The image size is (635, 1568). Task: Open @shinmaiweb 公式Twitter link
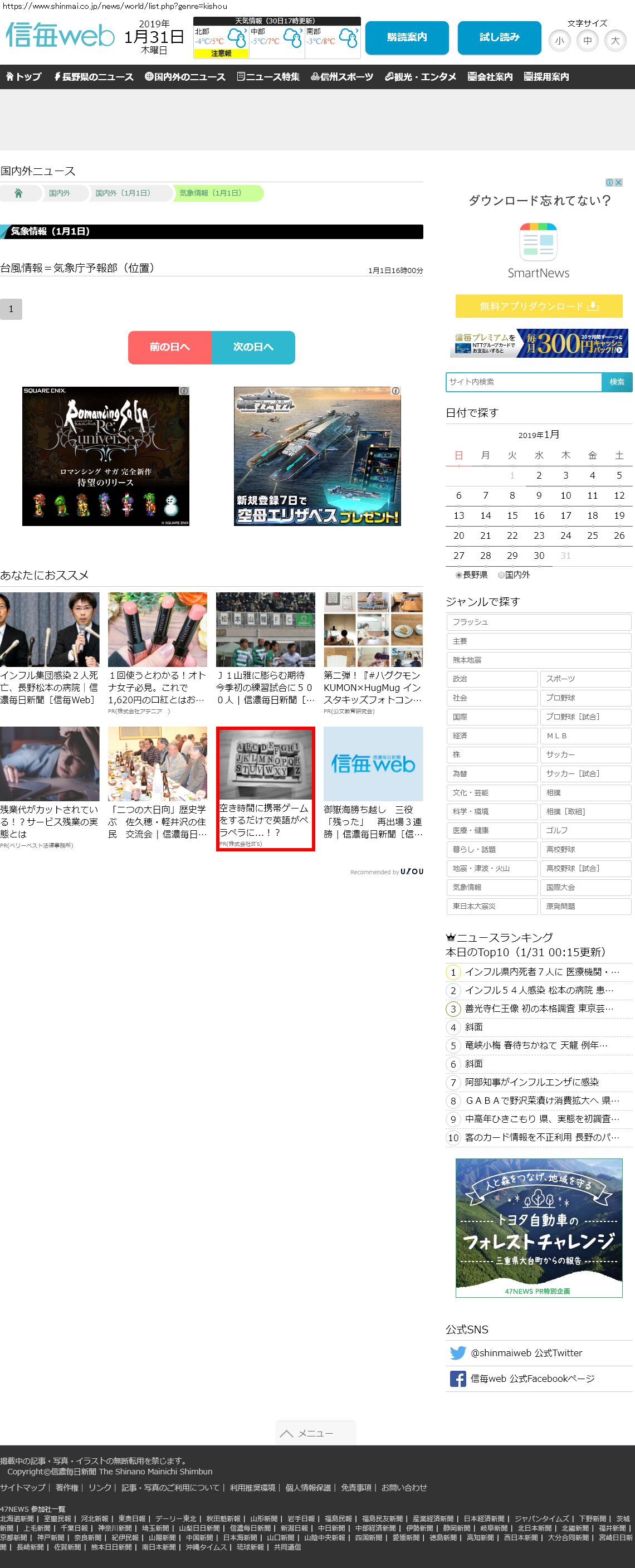point(527,1352)
